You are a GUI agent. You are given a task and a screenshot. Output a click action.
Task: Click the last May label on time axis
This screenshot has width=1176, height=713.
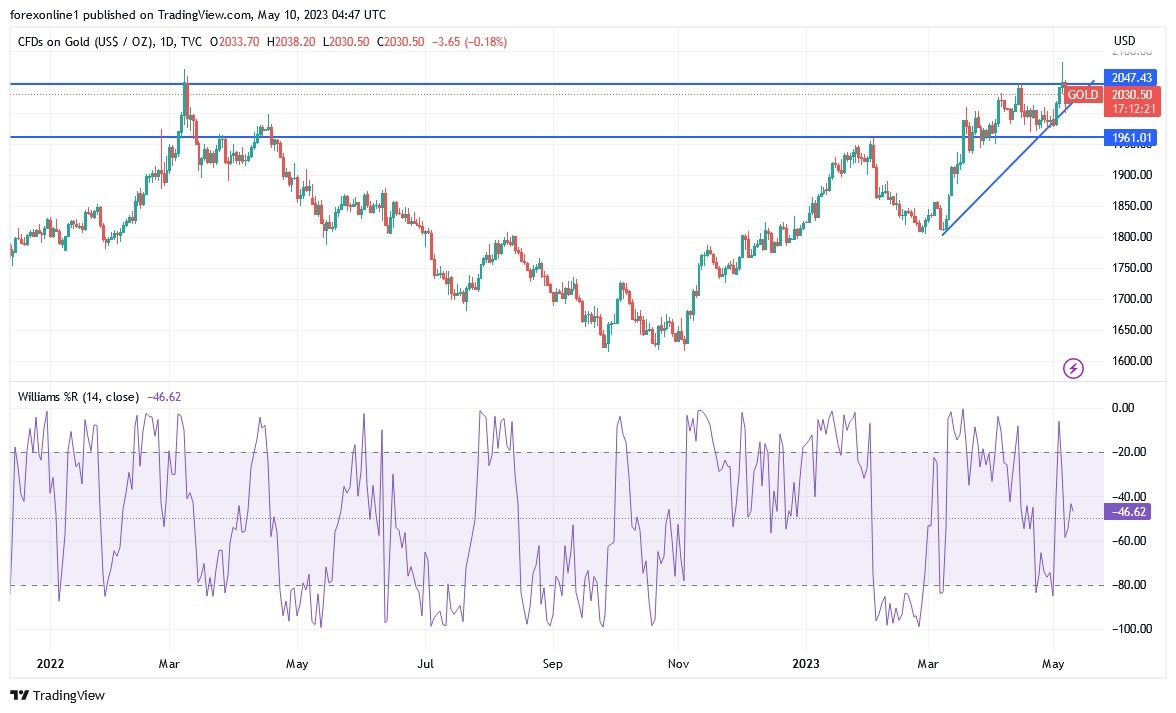1053,664
